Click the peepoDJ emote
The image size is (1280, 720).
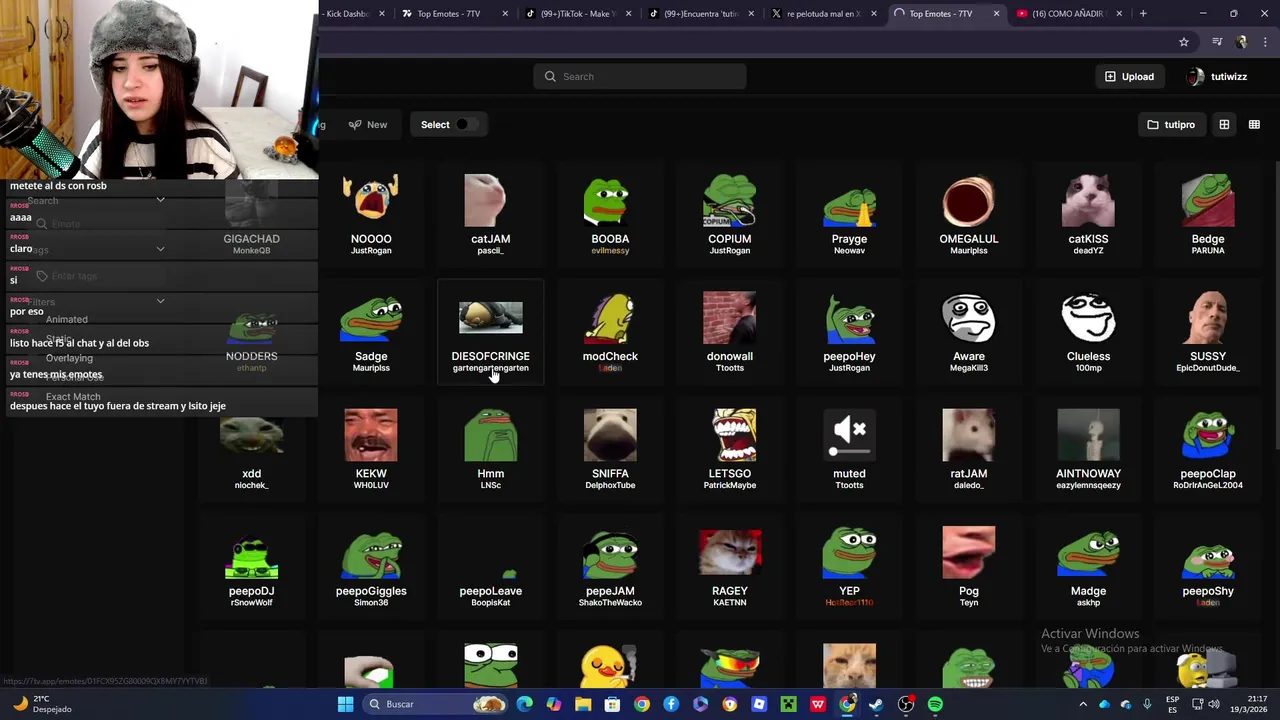251,566
